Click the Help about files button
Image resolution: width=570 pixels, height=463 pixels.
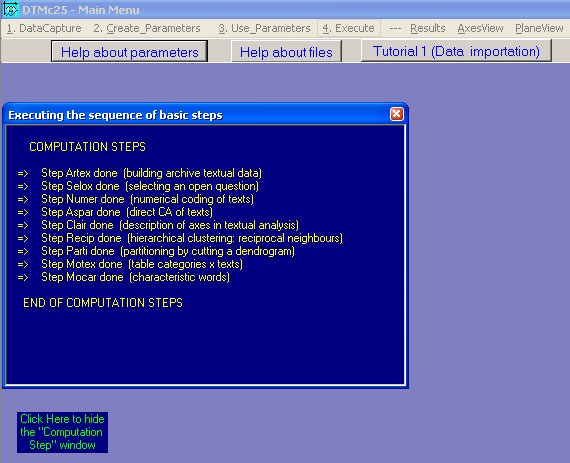[286, 51]
